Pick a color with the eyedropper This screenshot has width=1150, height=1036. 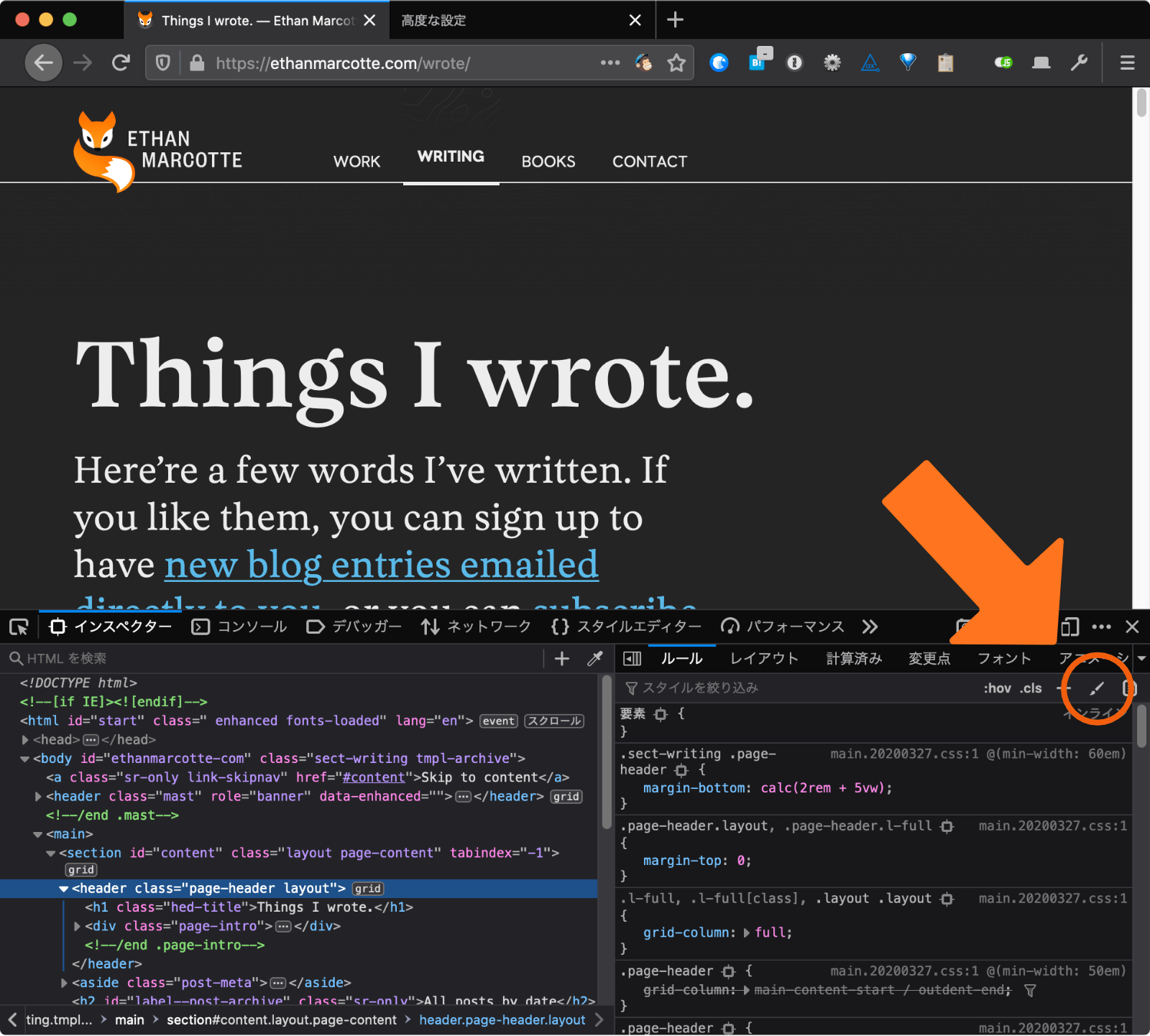(x=594, y=658)
